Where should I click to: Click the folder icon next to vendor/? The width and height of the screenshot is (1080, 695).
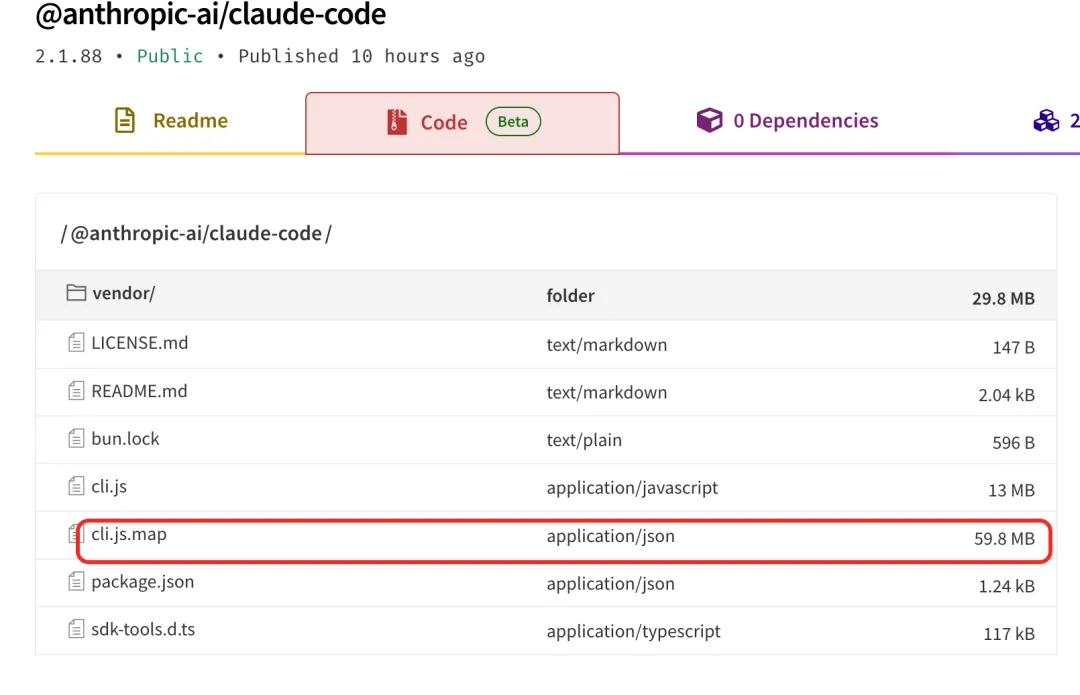pos(77,293)
